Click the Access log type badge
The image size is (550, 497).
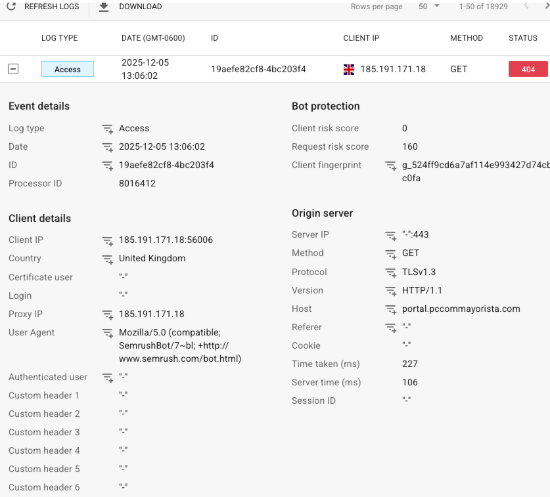point(67,69)
